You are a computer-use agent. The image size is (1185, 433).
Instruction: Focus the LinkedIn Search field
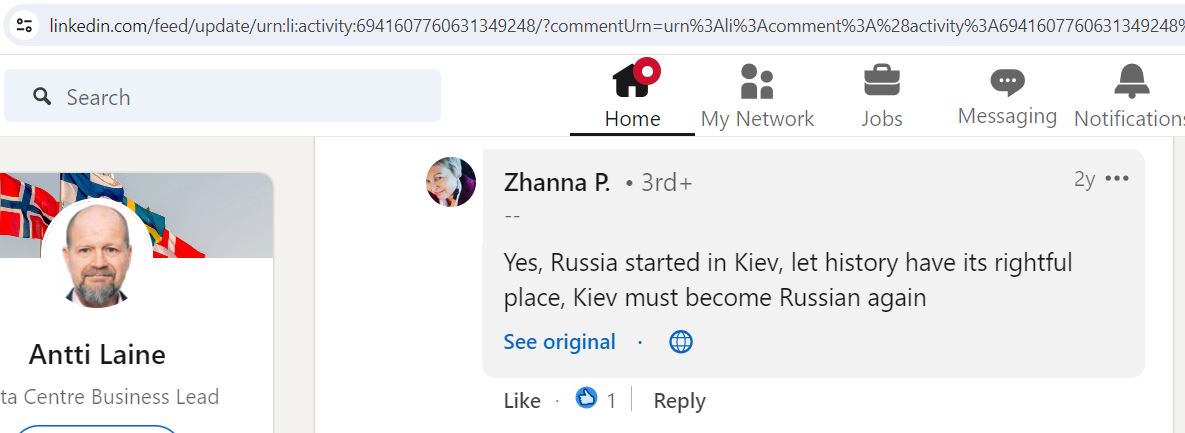[x=222, y=96]
